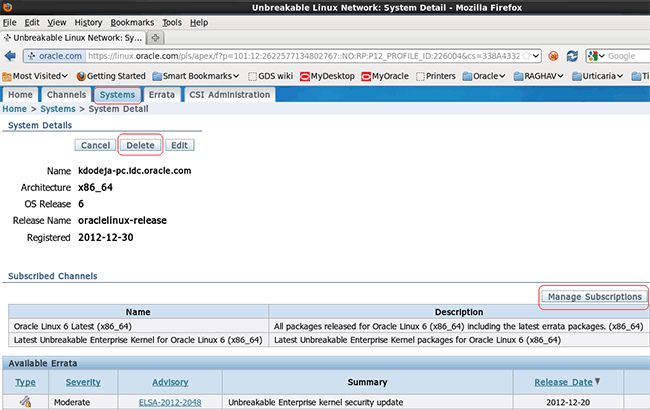This screenshot has height=410, width=650.
Task: Click the bookmark star in URL bar
Action: [526, 56]
